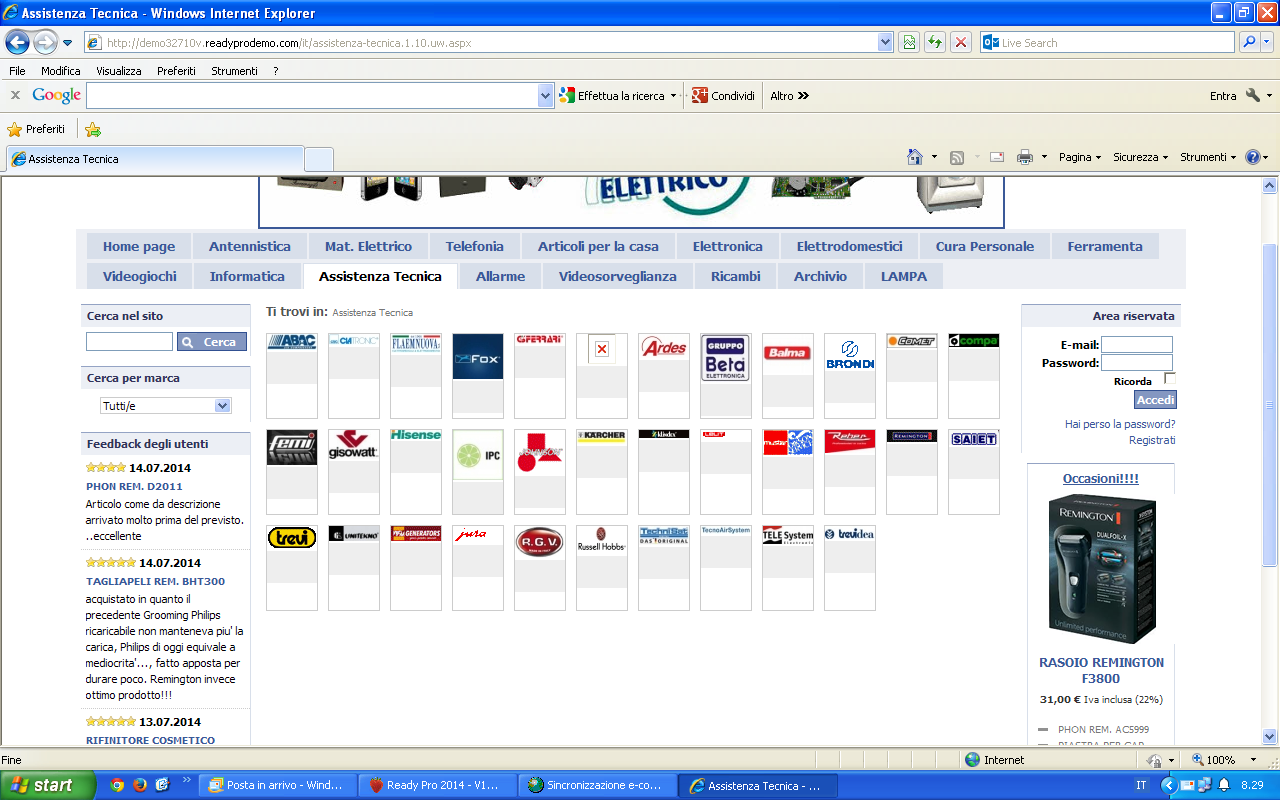Go to the Telefonia tab
Viewport: 1280px width, 800px height.
(x=475, y=246)
